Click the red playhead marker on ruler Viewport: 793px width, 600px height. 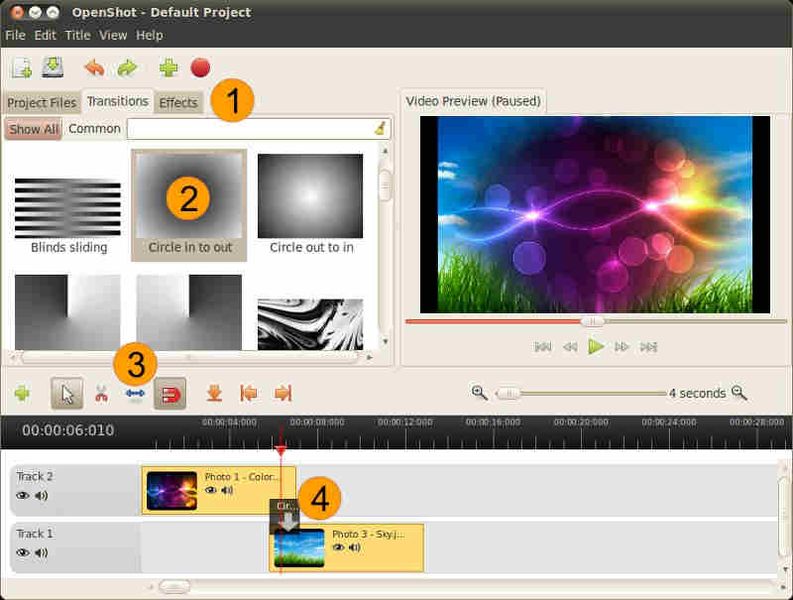(281, 449)
